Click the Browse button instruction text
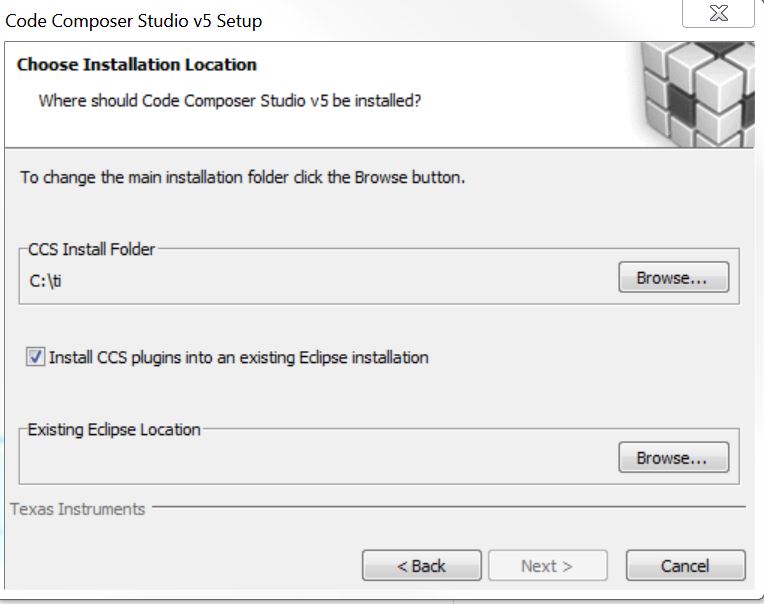Image resolution: width=764 pixels, height=604 pixels. 243,178
